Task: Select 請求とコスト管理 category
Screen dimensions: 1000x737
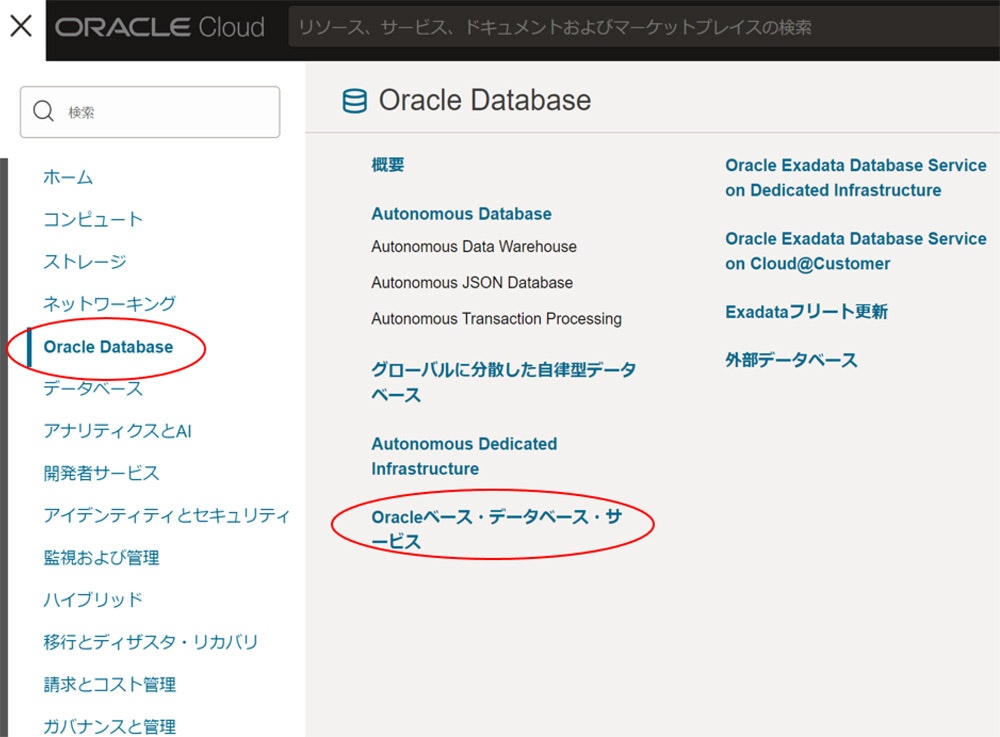Action: point(110,684)
